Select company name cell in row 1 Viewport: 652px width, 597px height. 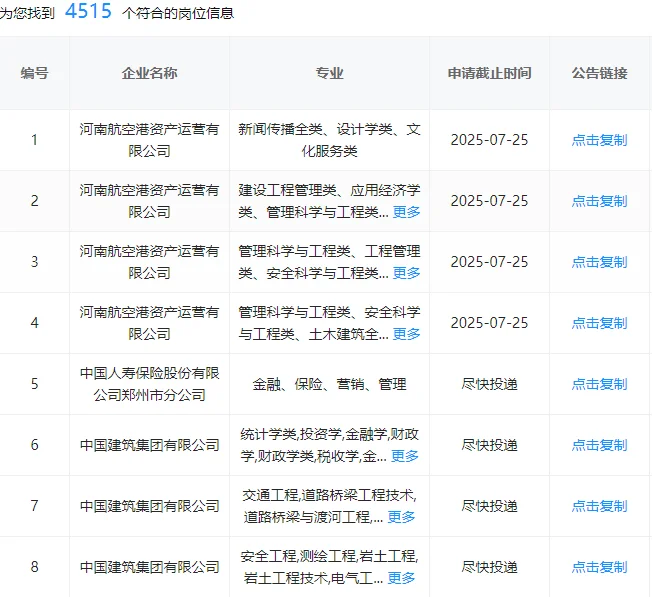[149, 140]
